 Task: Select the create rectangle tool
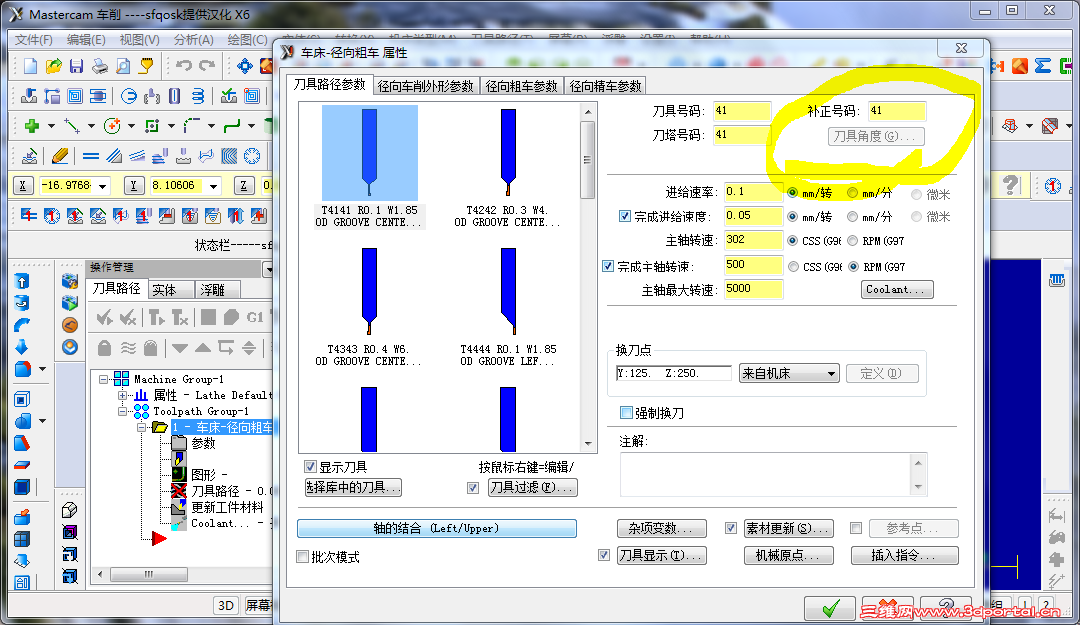coord(152,126)
